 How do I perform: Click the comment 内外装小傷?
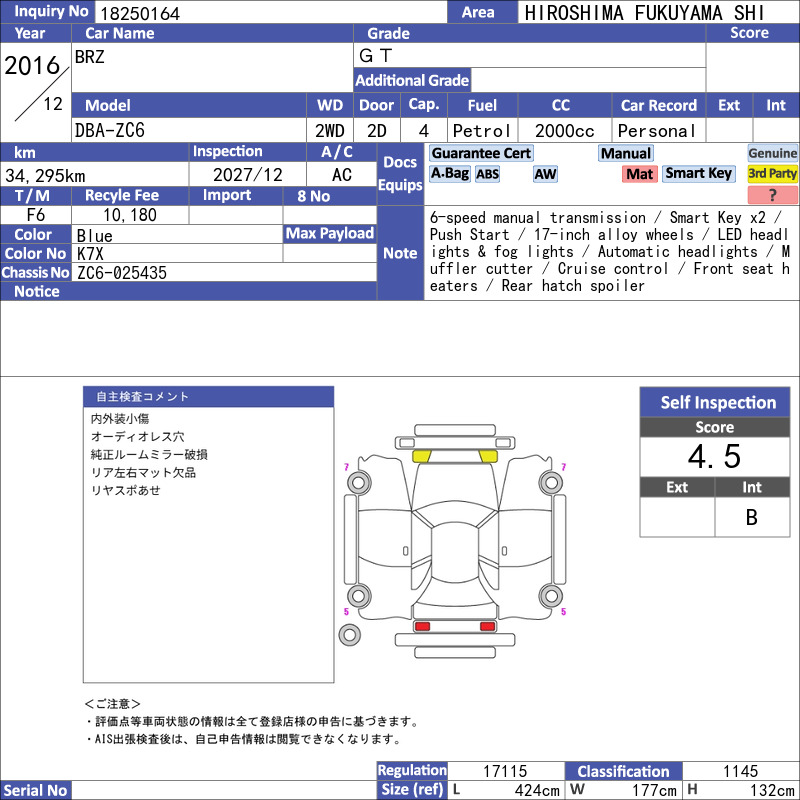pyautogui.click(x=120, y=419)
